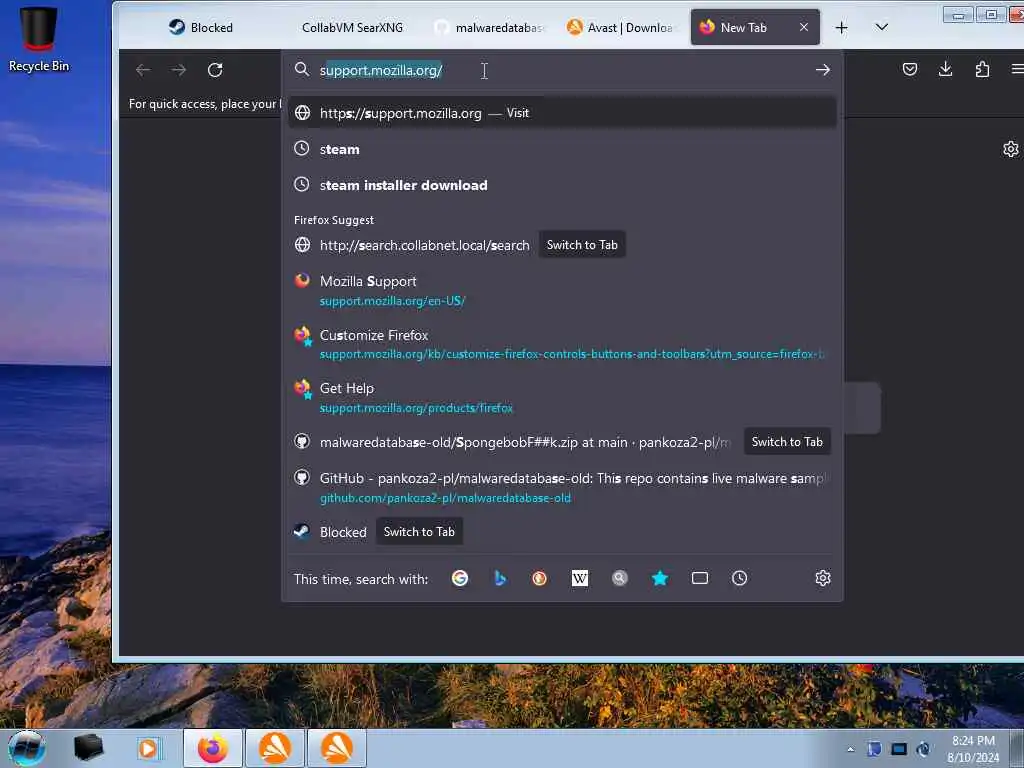Open the Mozilla Support suggestion
This screenshot has height=768, width=1024.
click(562, 291)
